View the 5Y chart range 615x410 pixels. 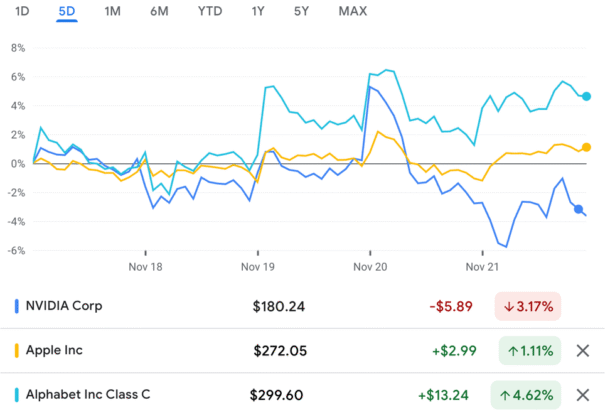pos(301,11)
